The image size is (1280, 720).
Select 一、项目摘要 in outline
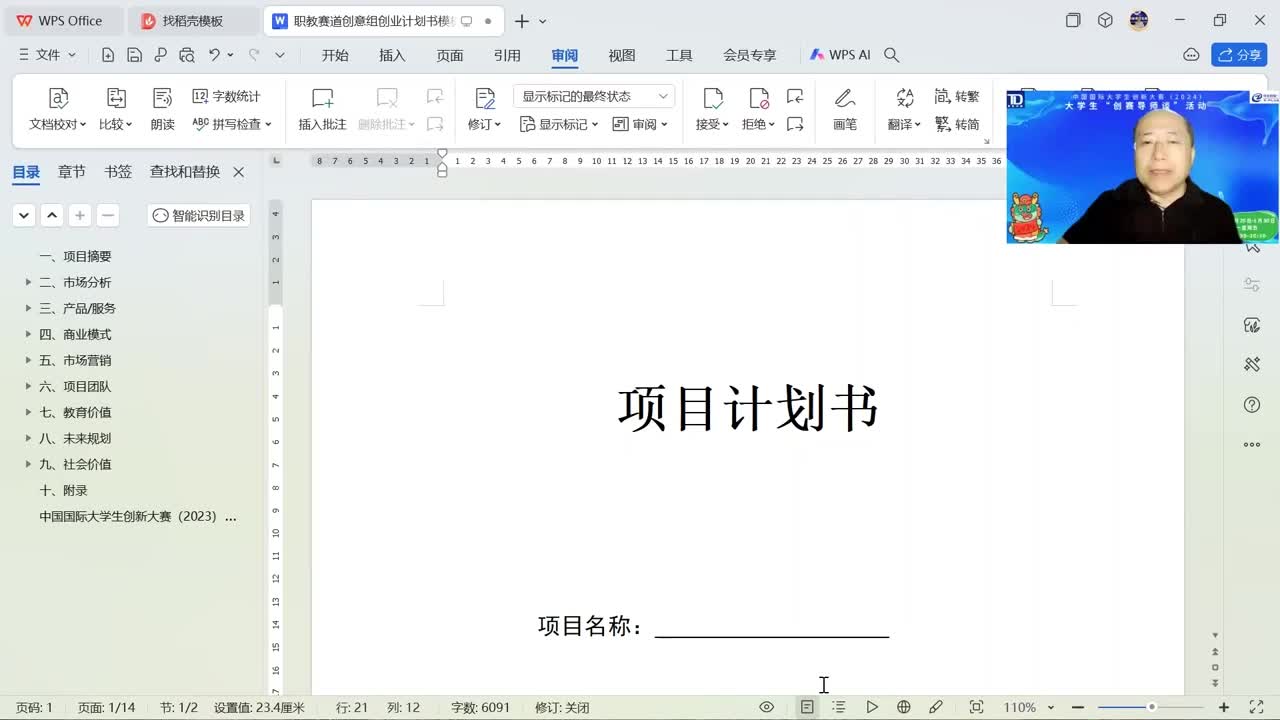pos(75,256)
